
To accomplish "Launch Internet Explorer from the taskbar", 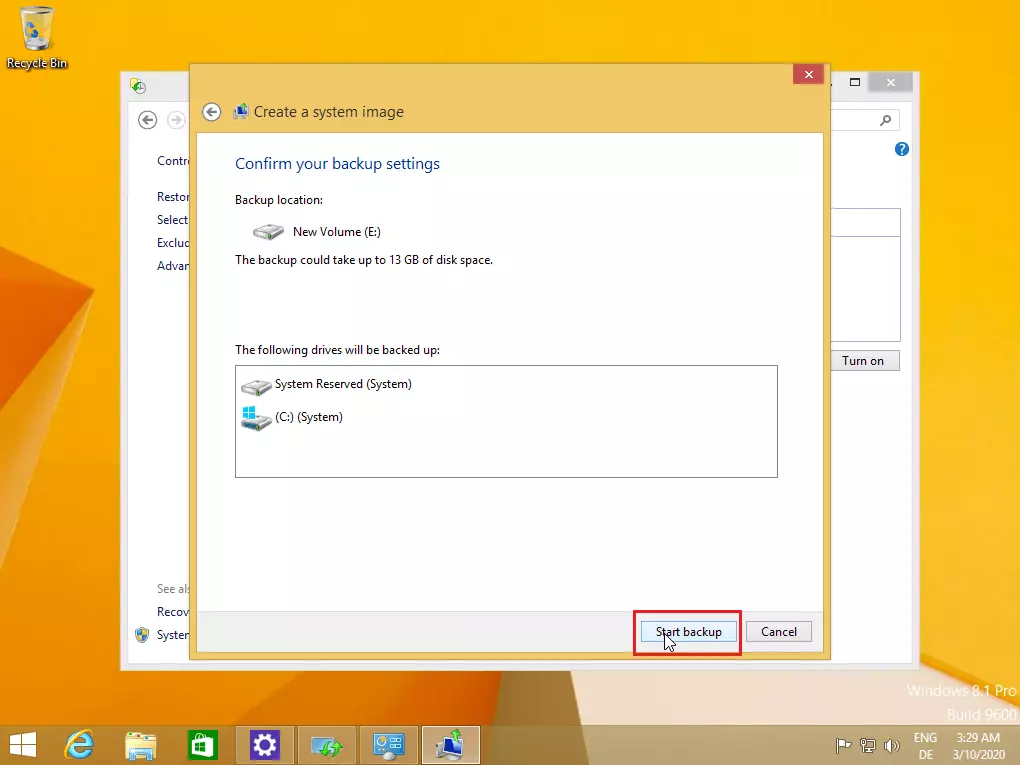I will tap(79, 745).
